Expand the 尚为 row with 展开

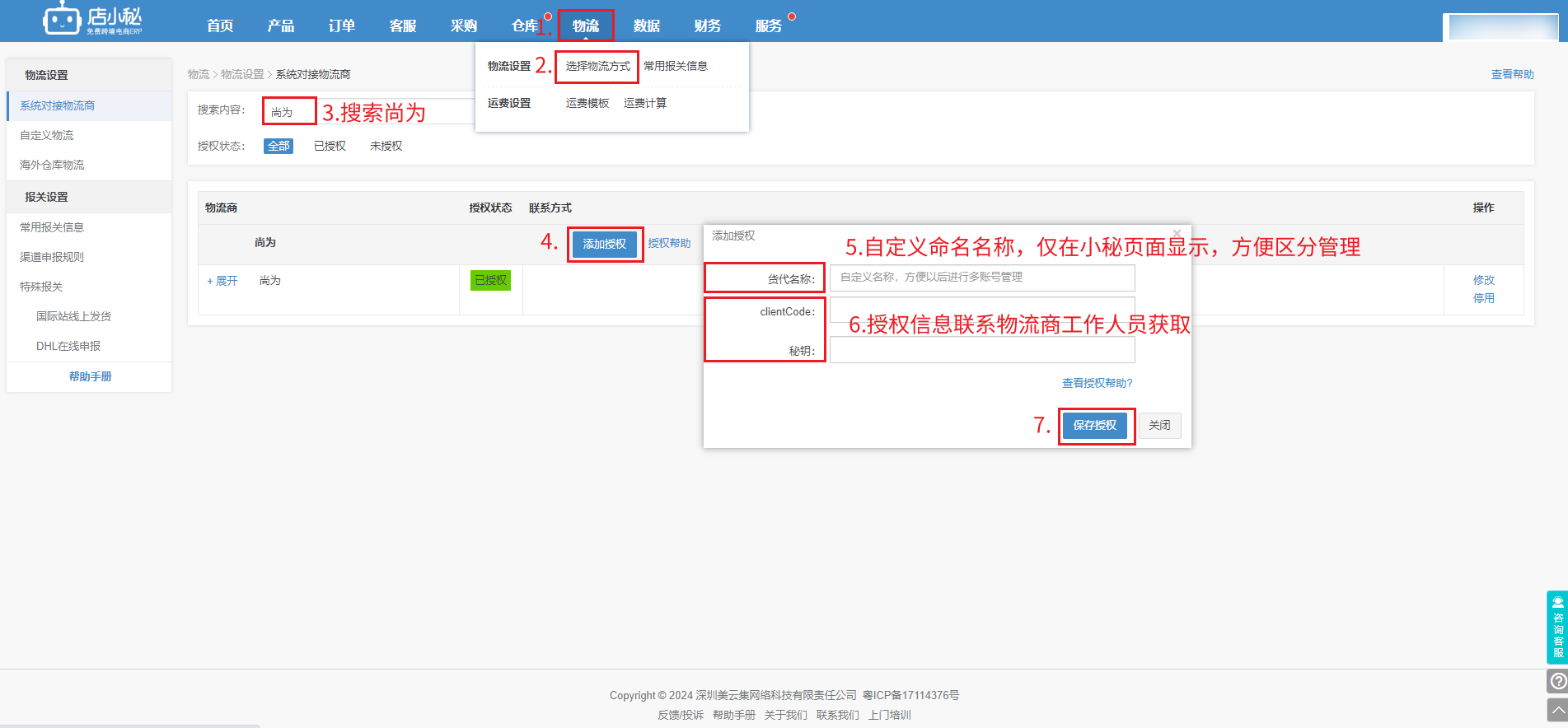[x=222, y=281]
